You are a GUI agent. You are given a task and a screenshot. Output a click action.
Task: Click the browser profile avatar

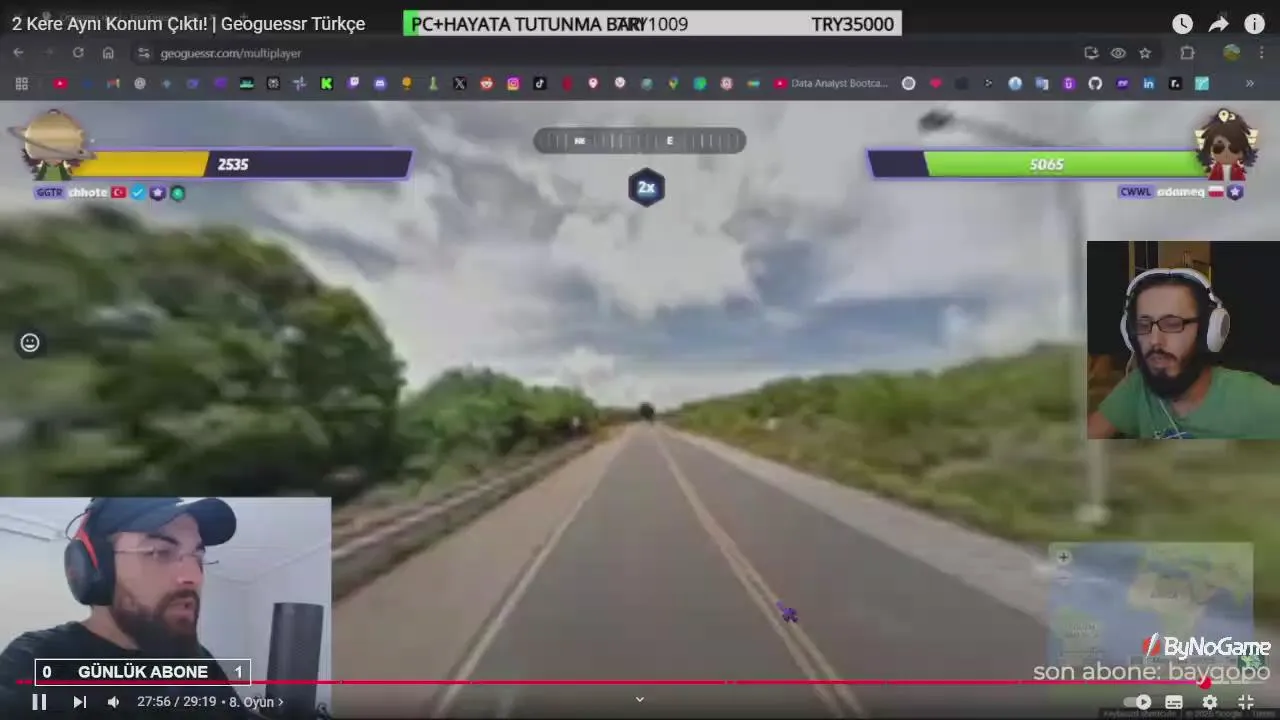pyautogui.click(x=1231, y=53)
